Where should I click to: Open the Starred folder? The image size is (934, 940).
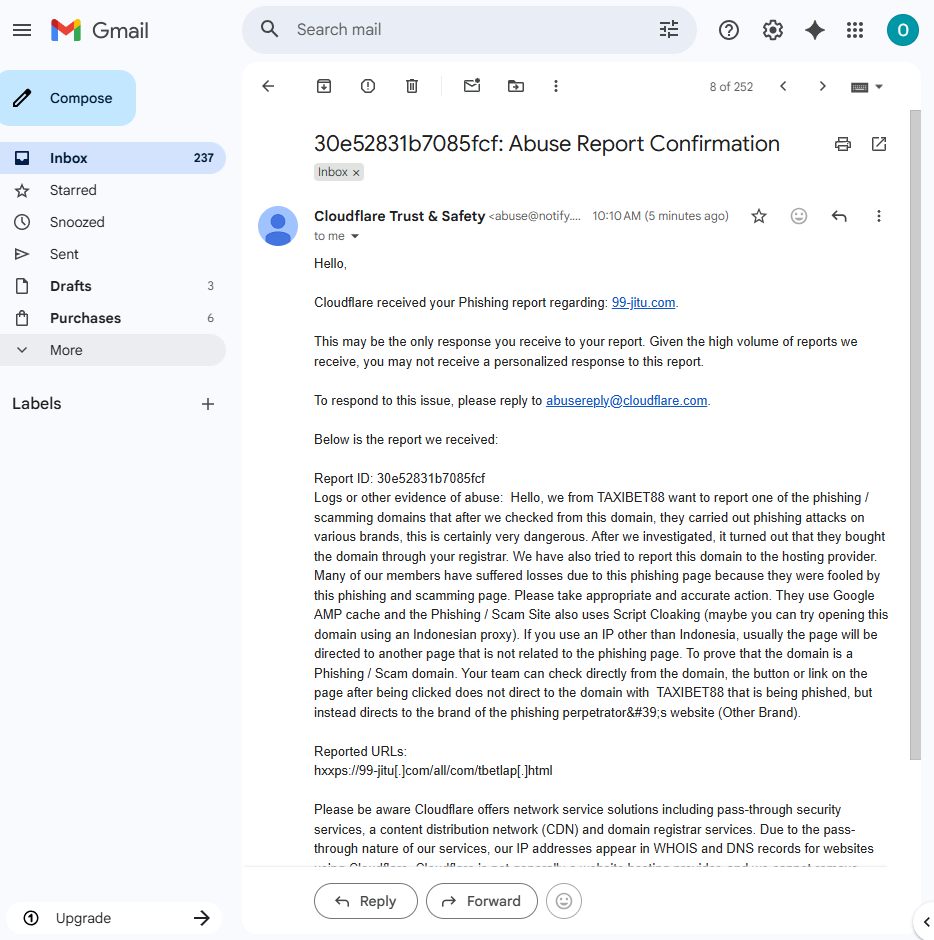point(113,190)
